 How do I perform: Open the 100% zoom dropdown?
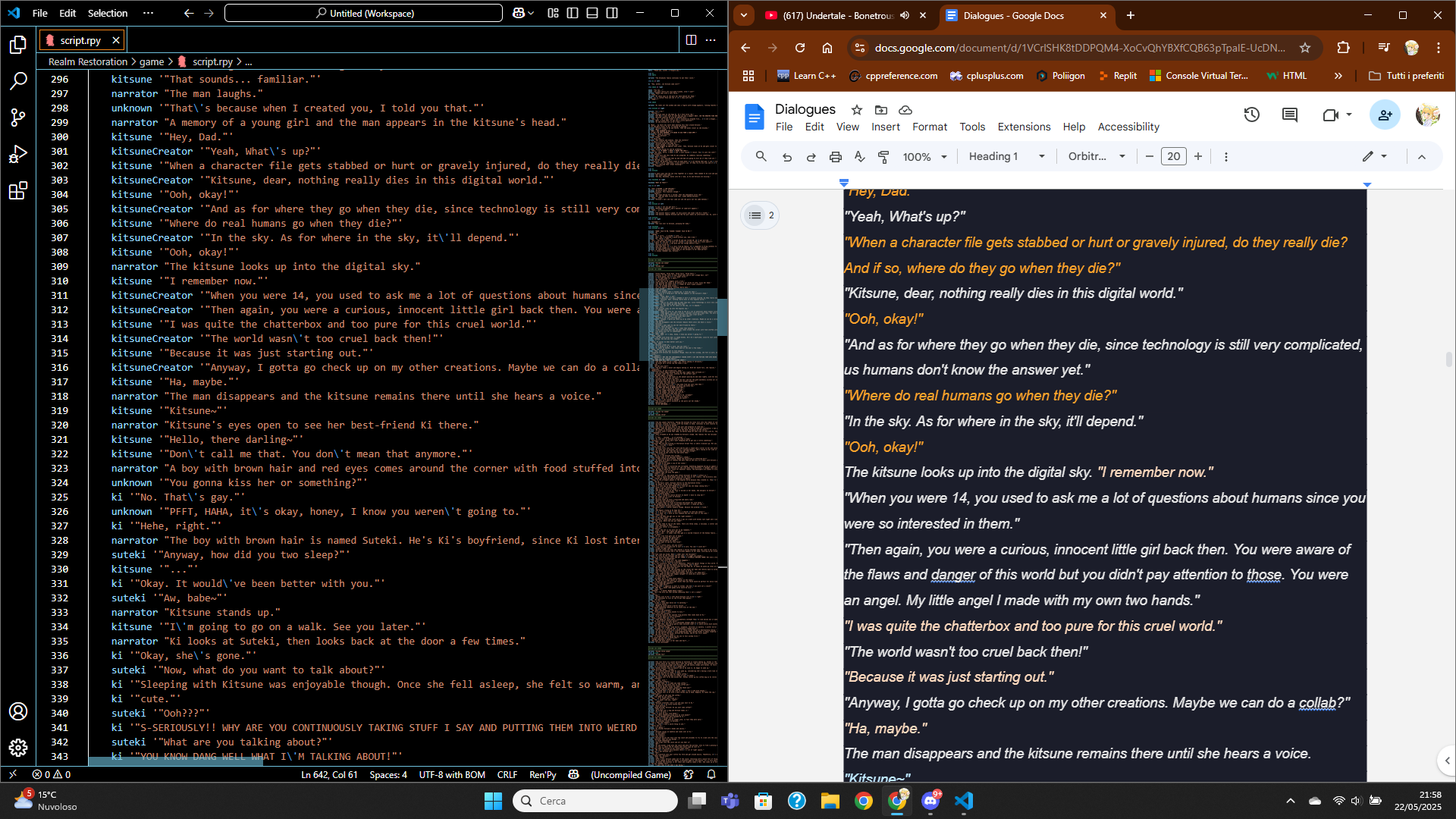click(x=924, y=157)
